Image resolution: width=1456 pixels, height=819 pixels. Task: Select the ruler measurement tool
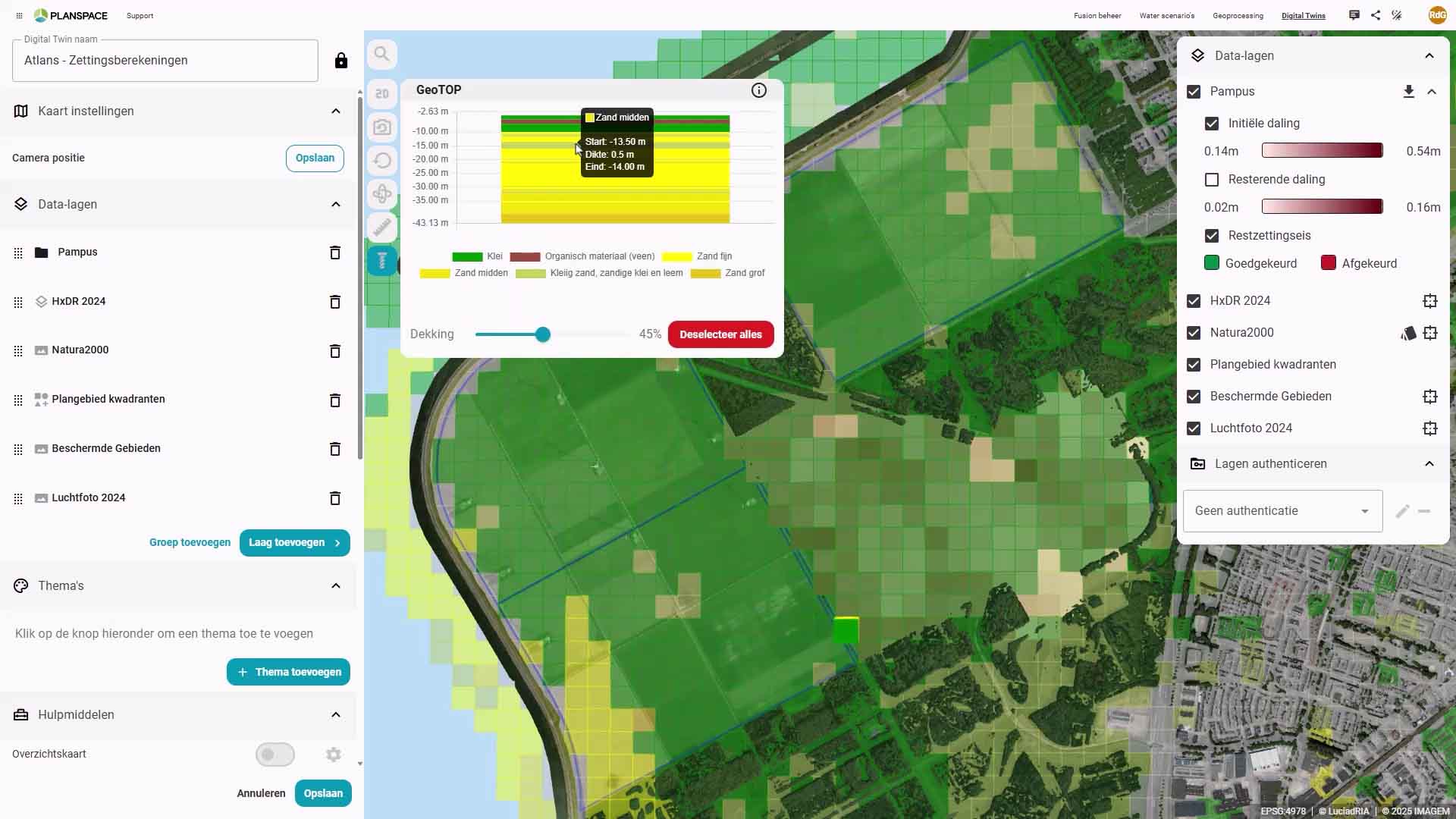click(x=382, y=227)
